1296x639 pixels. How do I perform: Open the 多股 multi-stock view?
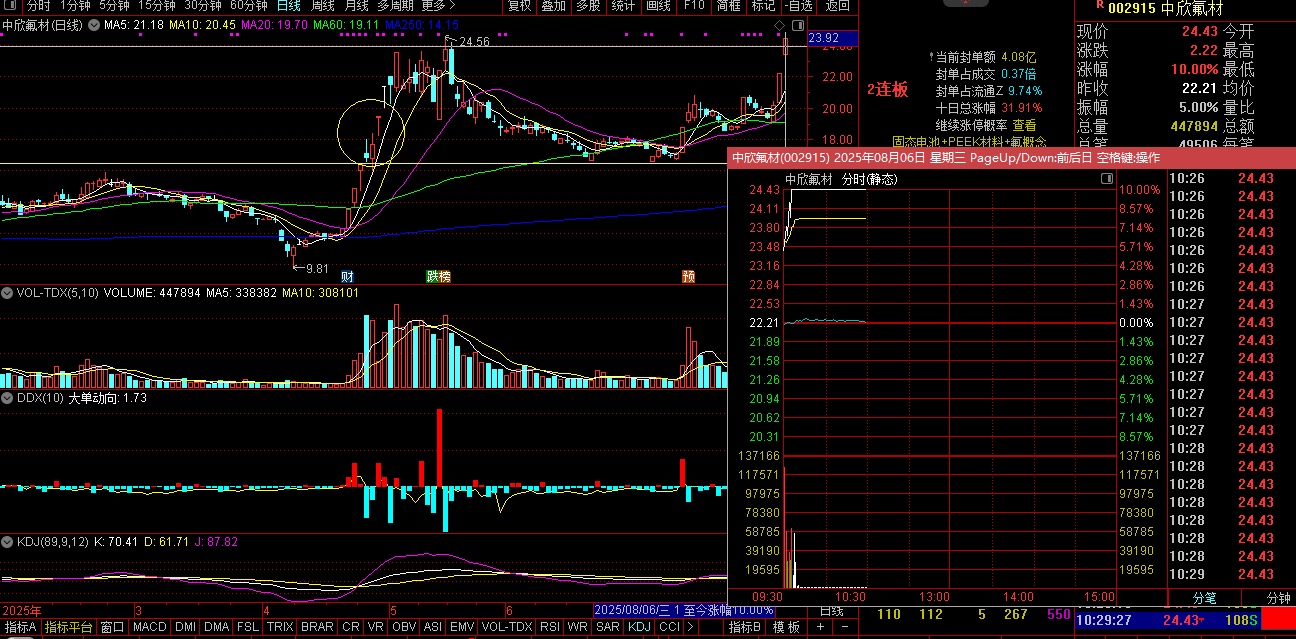588,5
